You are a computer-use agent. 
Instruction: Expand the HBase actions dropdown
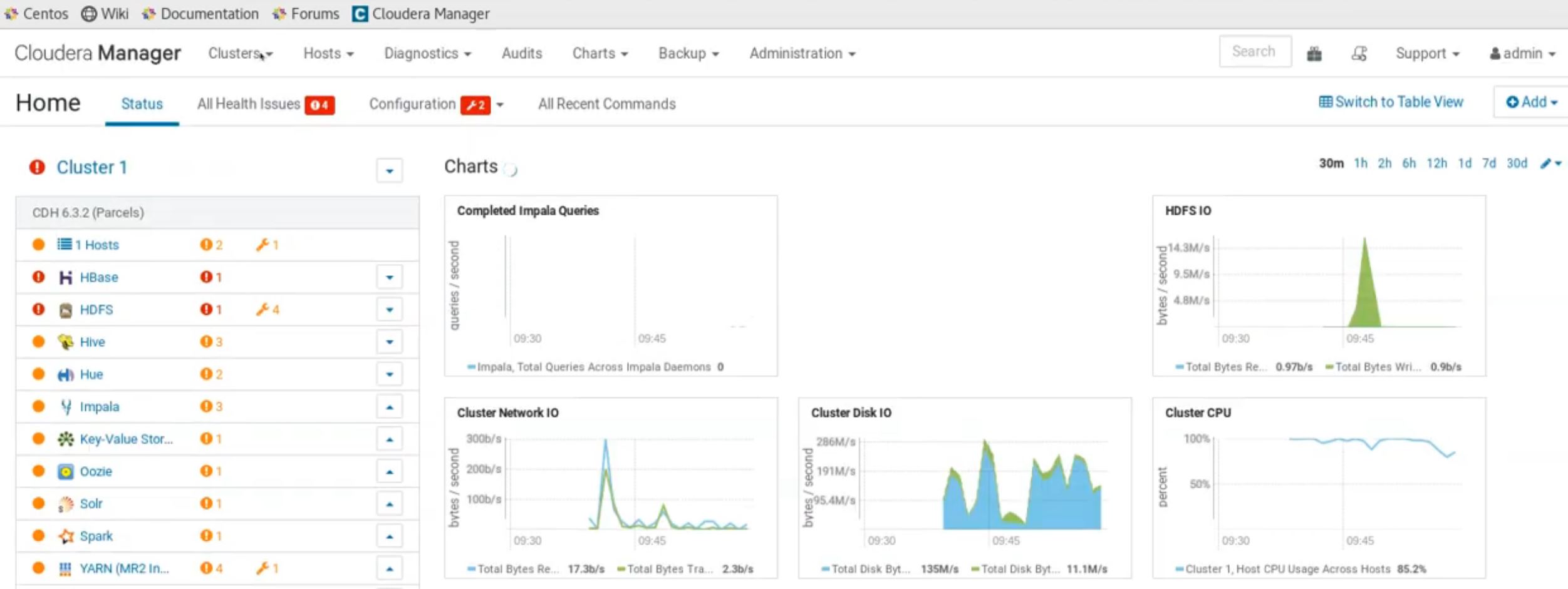389,277
